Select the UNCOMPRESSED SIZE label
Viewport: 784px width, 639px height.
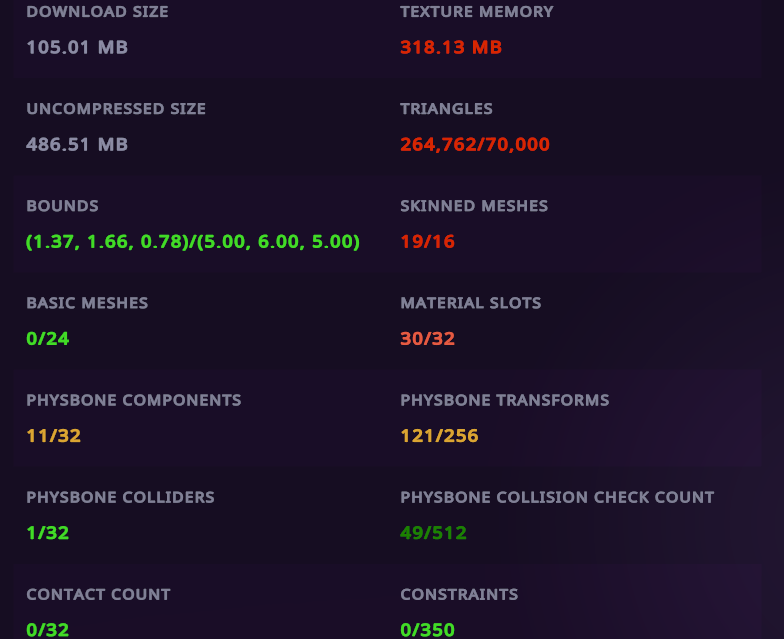pos(116,108)
